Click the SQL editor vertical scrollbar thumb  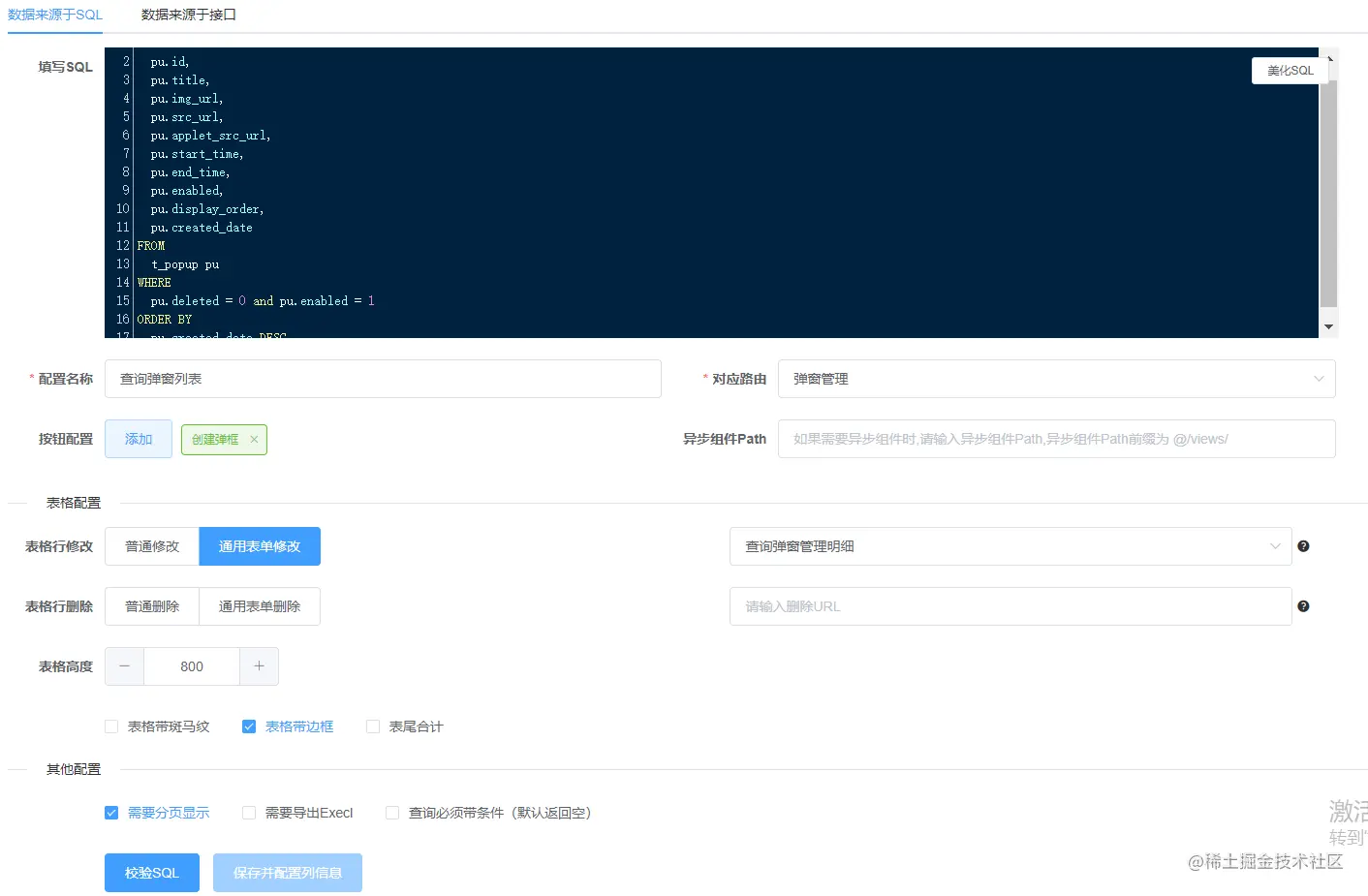(x=1328, y=194)
